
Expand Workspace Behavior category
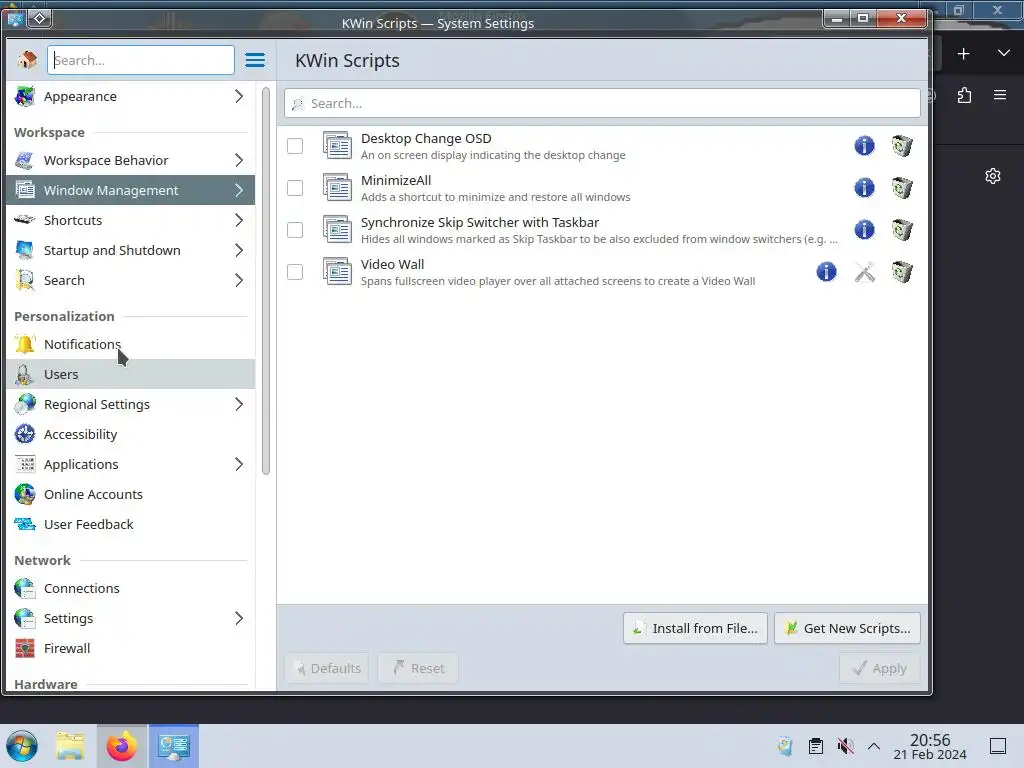239,160
